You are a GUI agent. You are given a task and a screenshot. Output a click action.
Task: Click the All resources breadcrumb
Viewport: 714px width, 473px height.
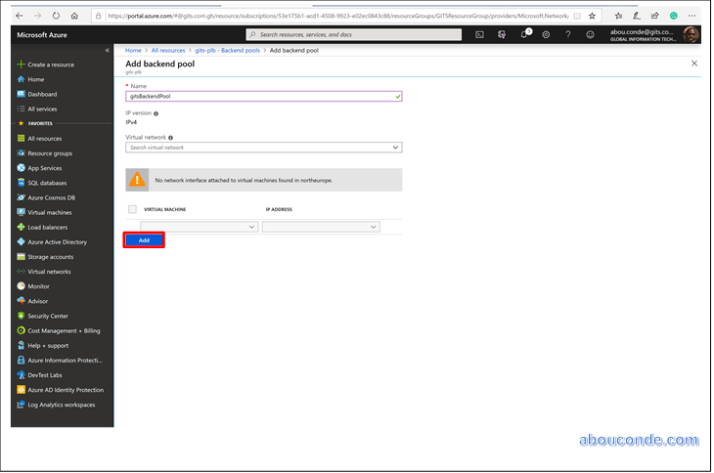coord(168,49)
